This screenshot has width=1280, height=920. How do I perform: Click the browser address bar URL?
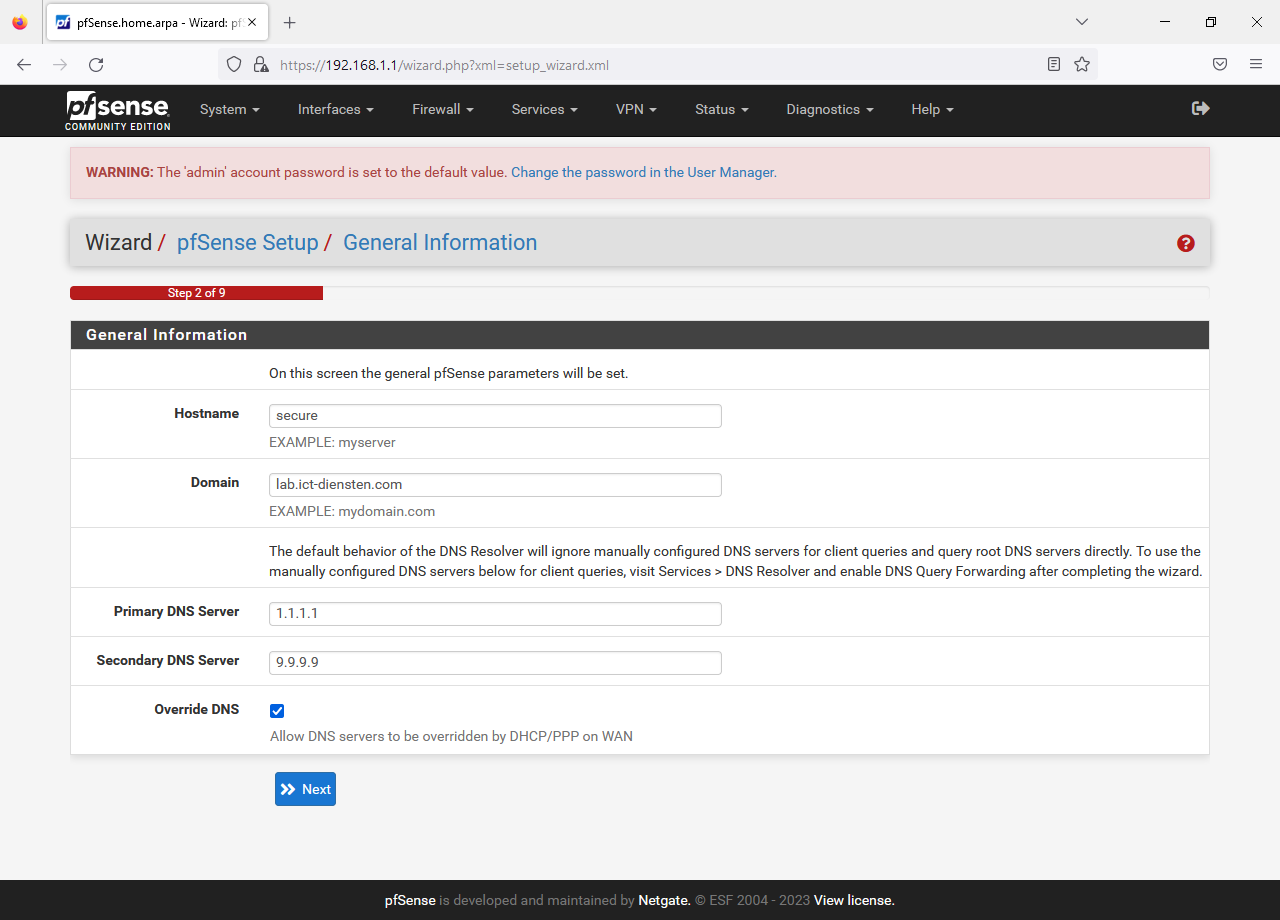[444, 65]
